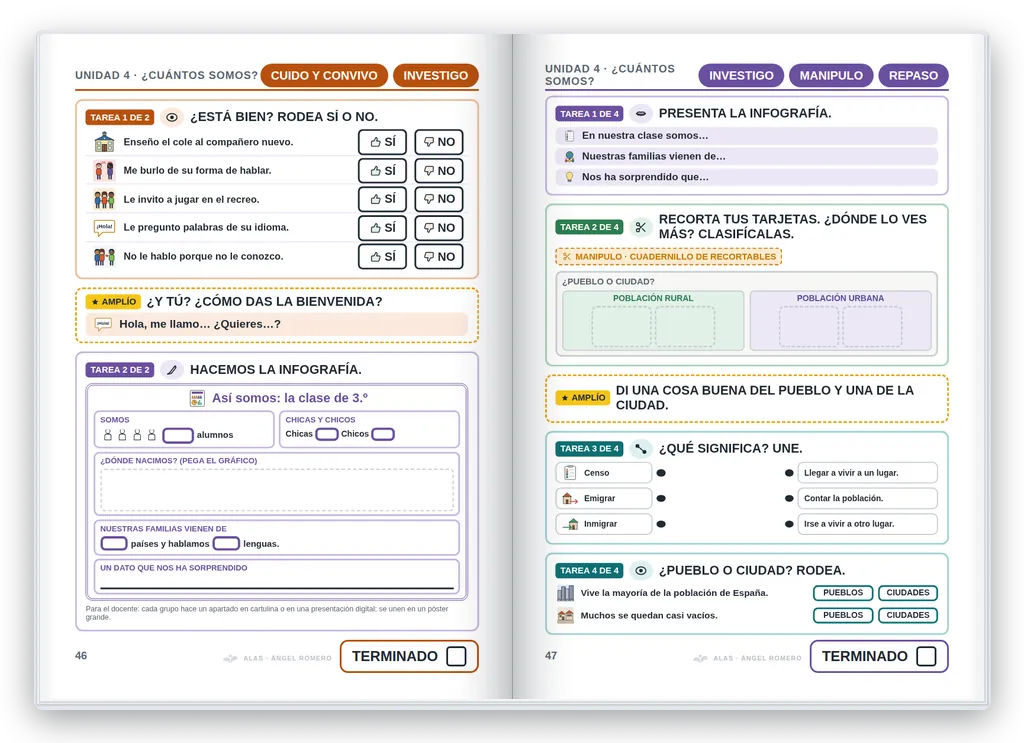The width and height of the screenshot is (1024, 743).
Task: Click the answer box before "lenguas"
Action: click(x=226, y=543)
